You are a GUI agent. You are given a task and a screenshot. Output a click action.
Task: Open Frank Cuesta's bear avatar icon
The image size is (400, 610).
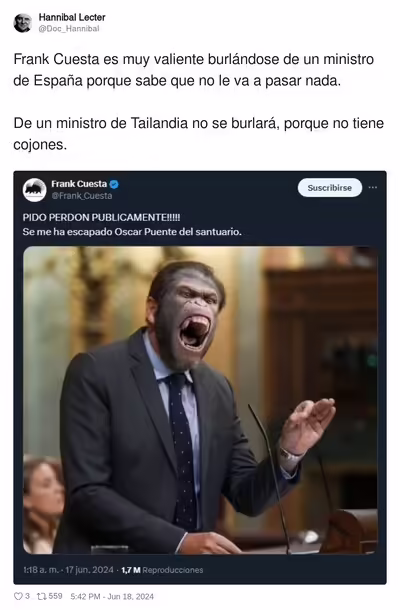(34, 190)
